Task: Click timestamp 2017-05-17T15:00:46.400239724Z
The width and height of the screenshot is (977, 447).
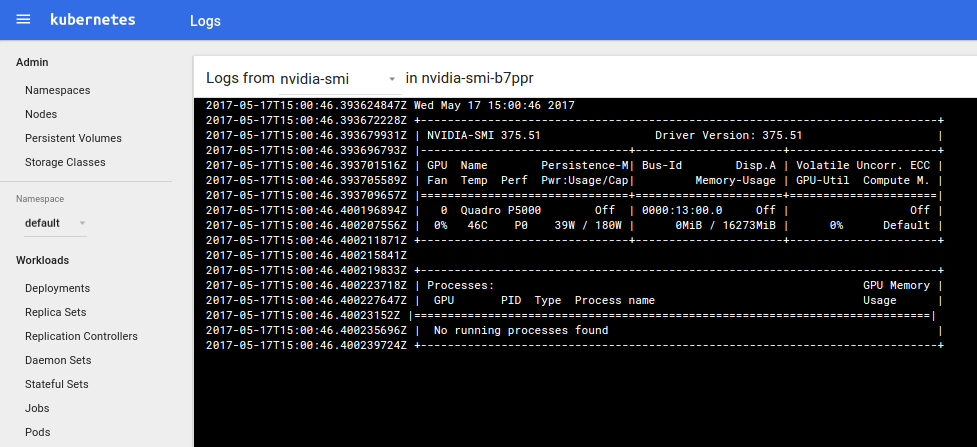Action: [x=307, y=345]
